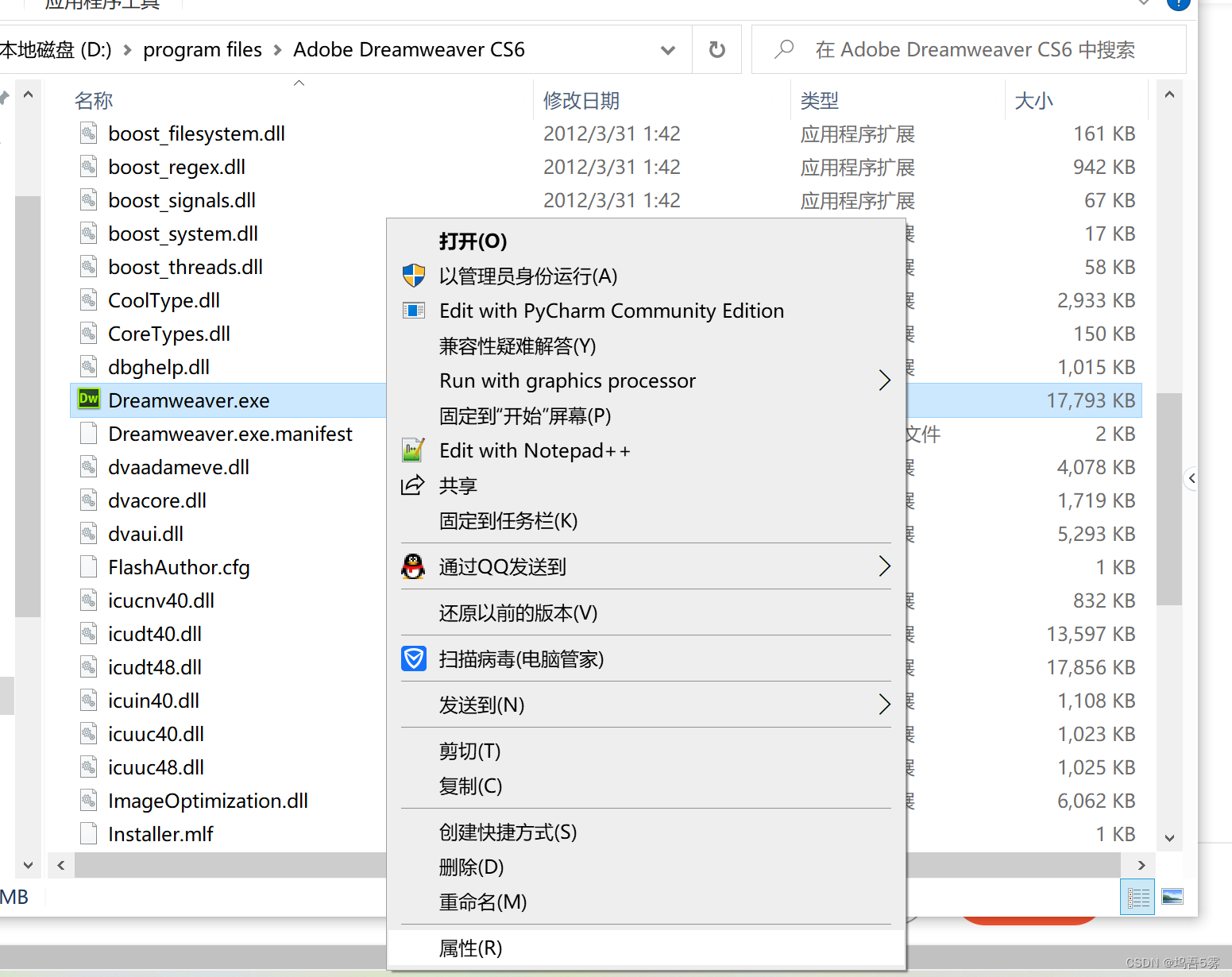Open the address bar history dropdown arrow
Screen dimensions: 1232x977
(x=667, y=48)
